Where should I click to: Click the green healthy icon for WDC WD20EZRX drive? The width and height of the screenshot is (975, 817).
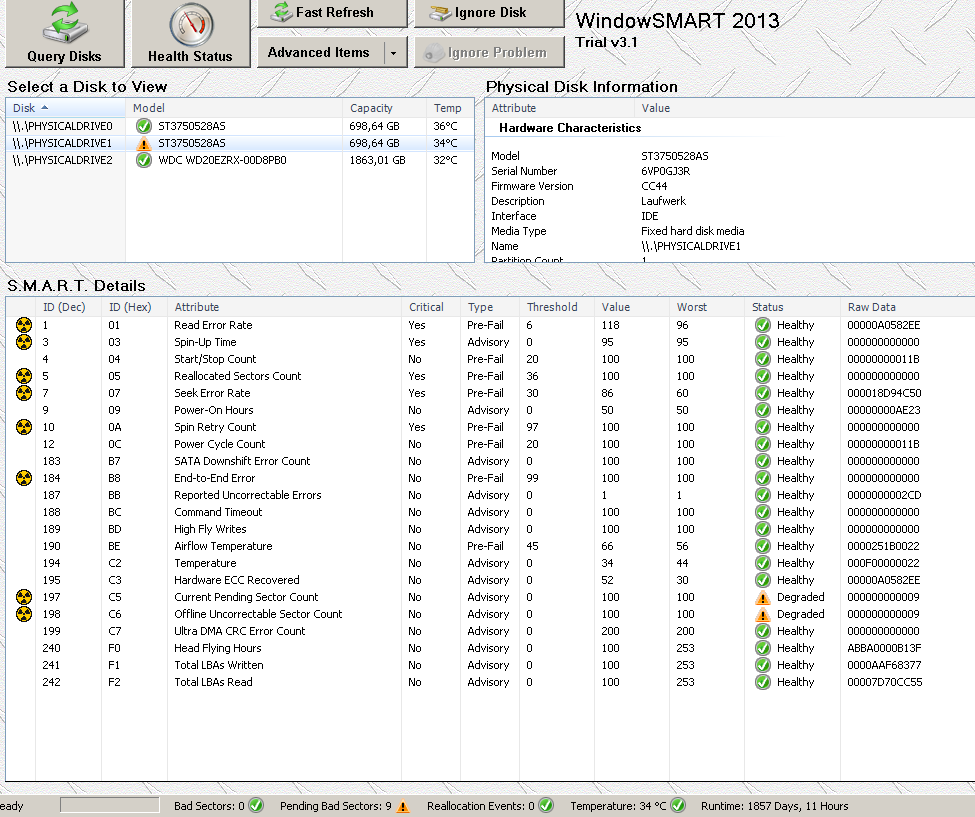(144, 160)
